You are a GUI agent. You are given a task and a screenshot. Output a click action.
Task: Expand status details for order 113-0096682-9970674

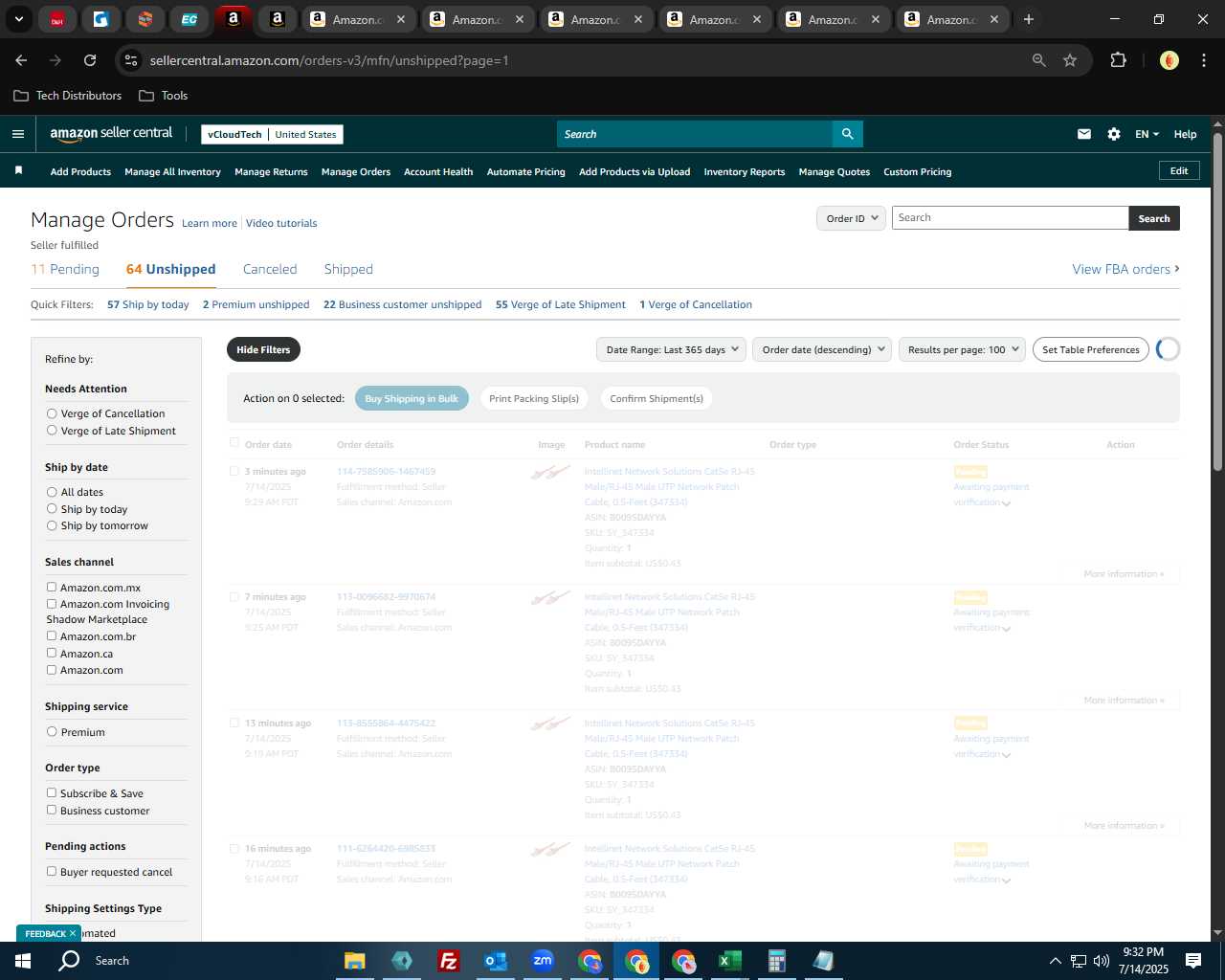[1006, 629]
